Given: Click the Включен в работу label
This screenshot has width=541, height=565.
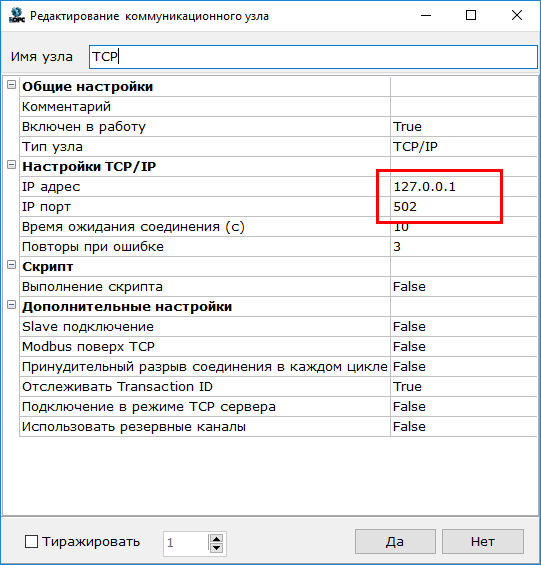Looking at the screenshot, I should (x=84, y=126).
